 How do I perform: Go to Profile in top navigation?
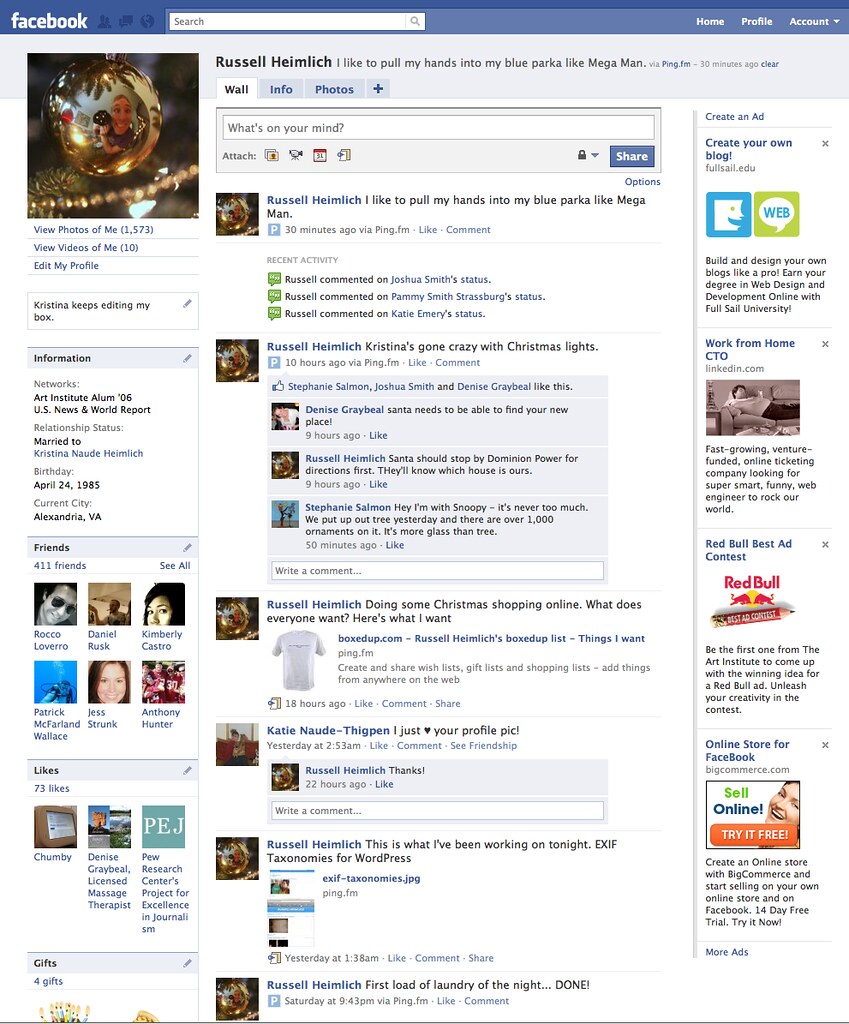tap(756, 22)
